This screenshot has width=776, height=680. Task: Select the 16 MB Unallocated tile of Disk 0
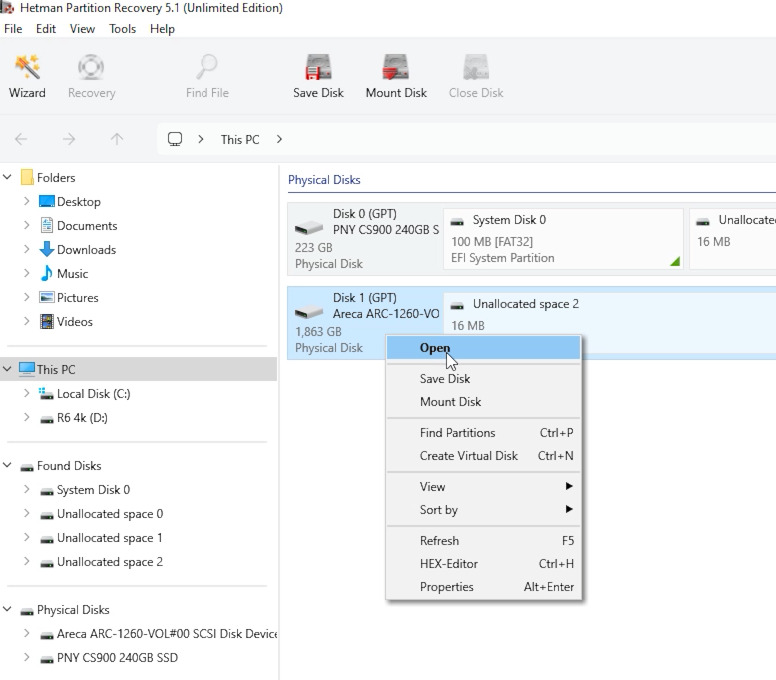[733, 239]
